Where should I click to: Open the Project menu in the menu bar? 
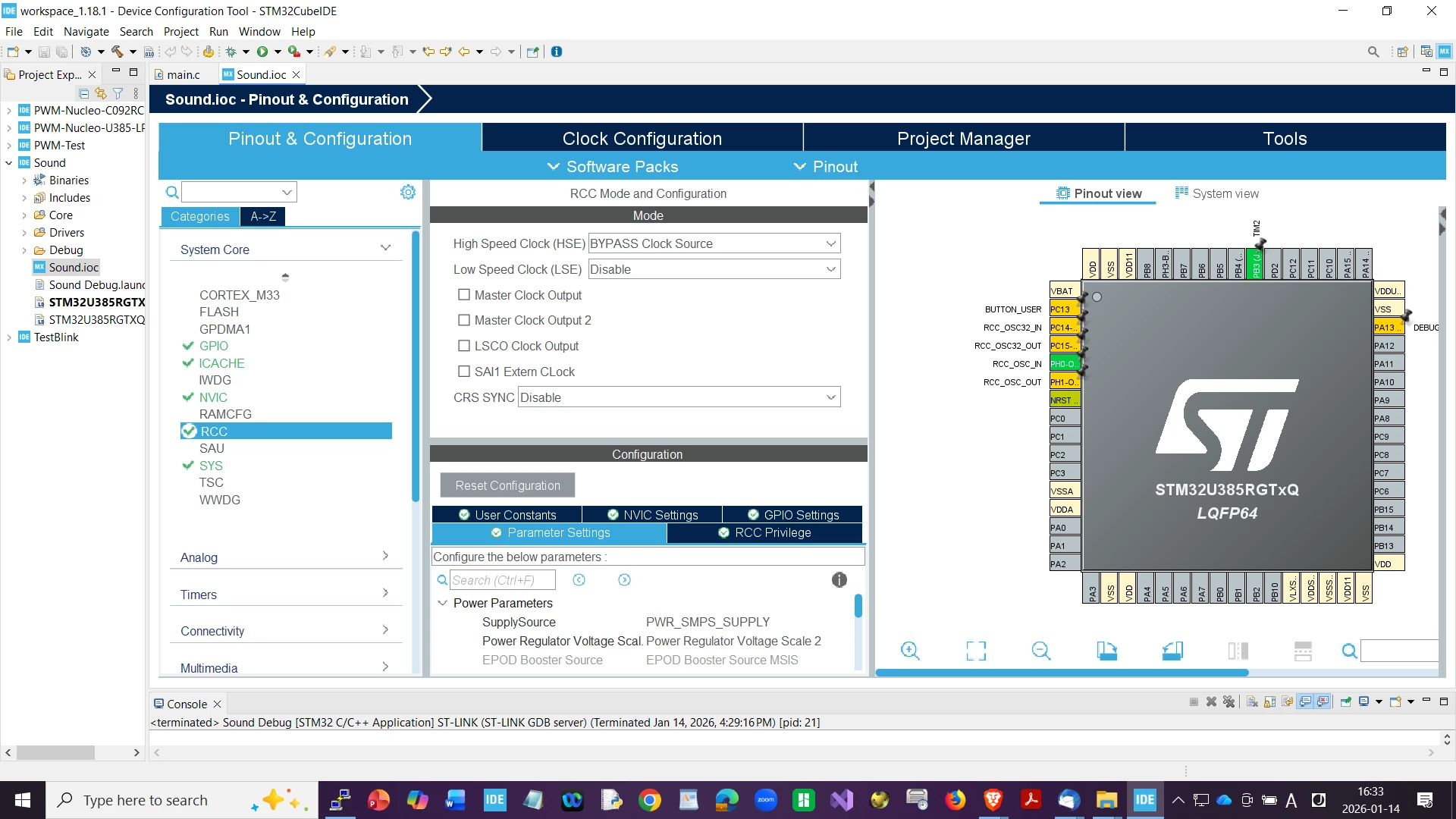tap(180, 31)
